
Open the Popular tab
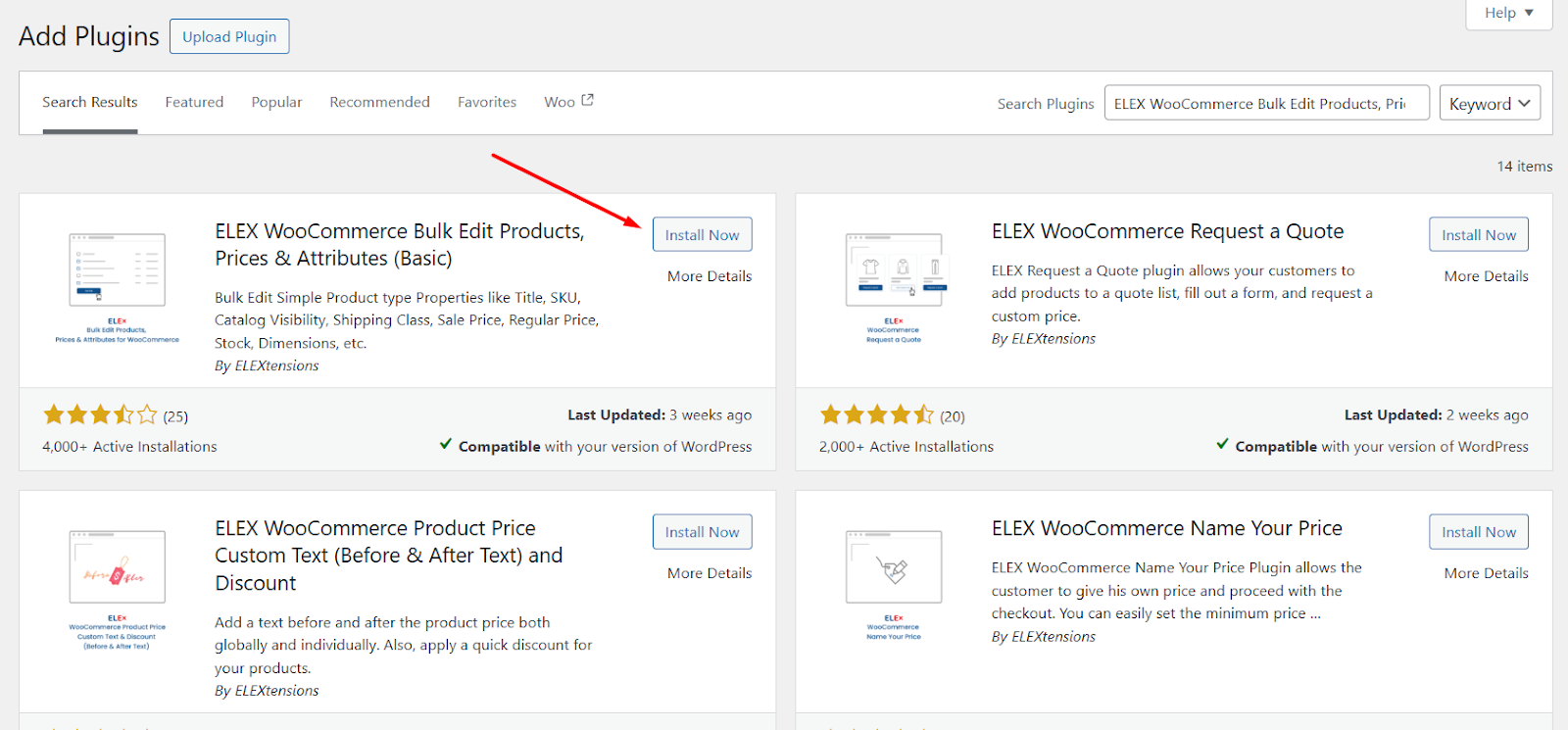click(x=276, y=102)
